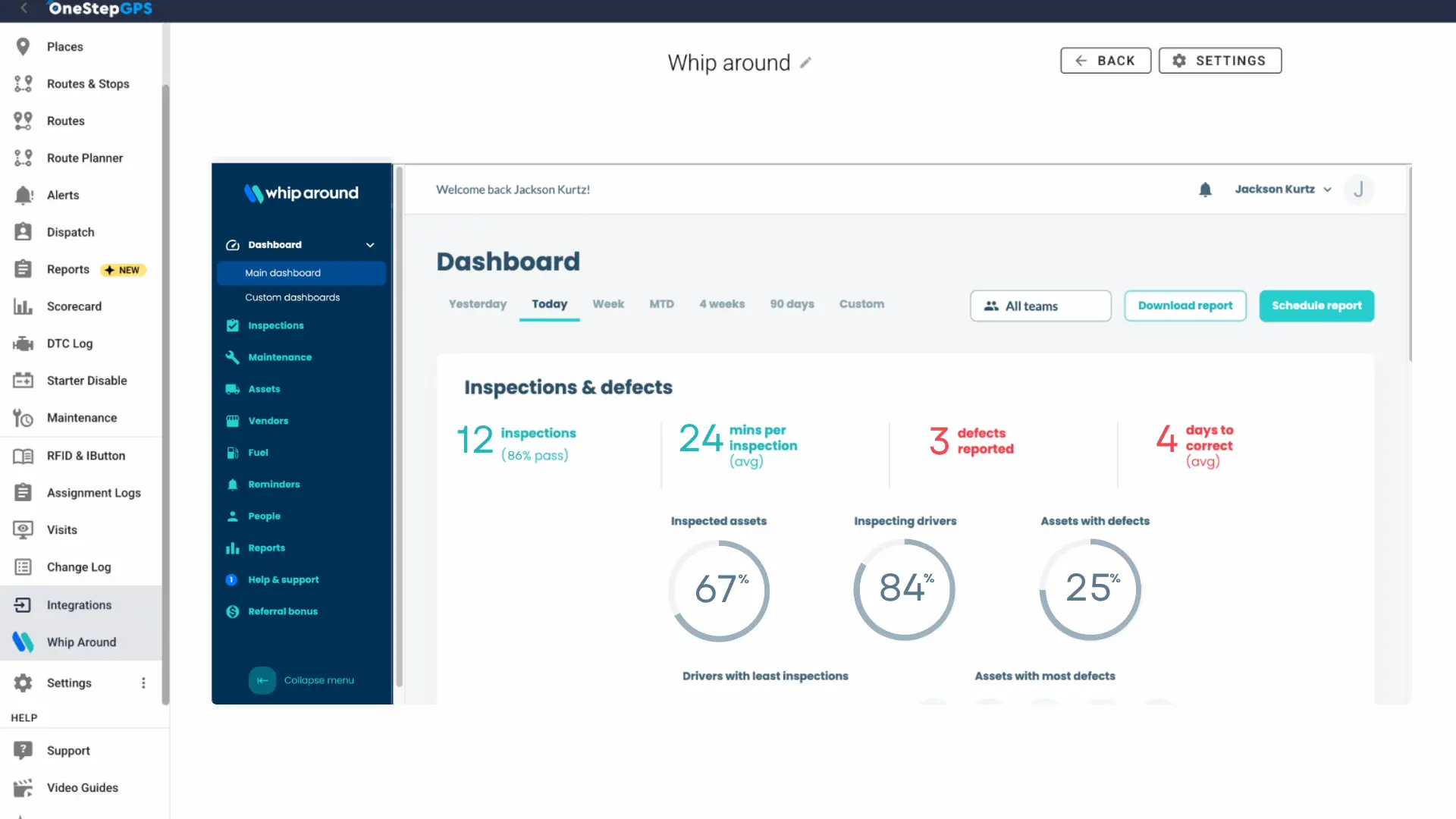Click the Alerts bell icon
This screenshot has height=819, width=1456.
tap(24, 195)
